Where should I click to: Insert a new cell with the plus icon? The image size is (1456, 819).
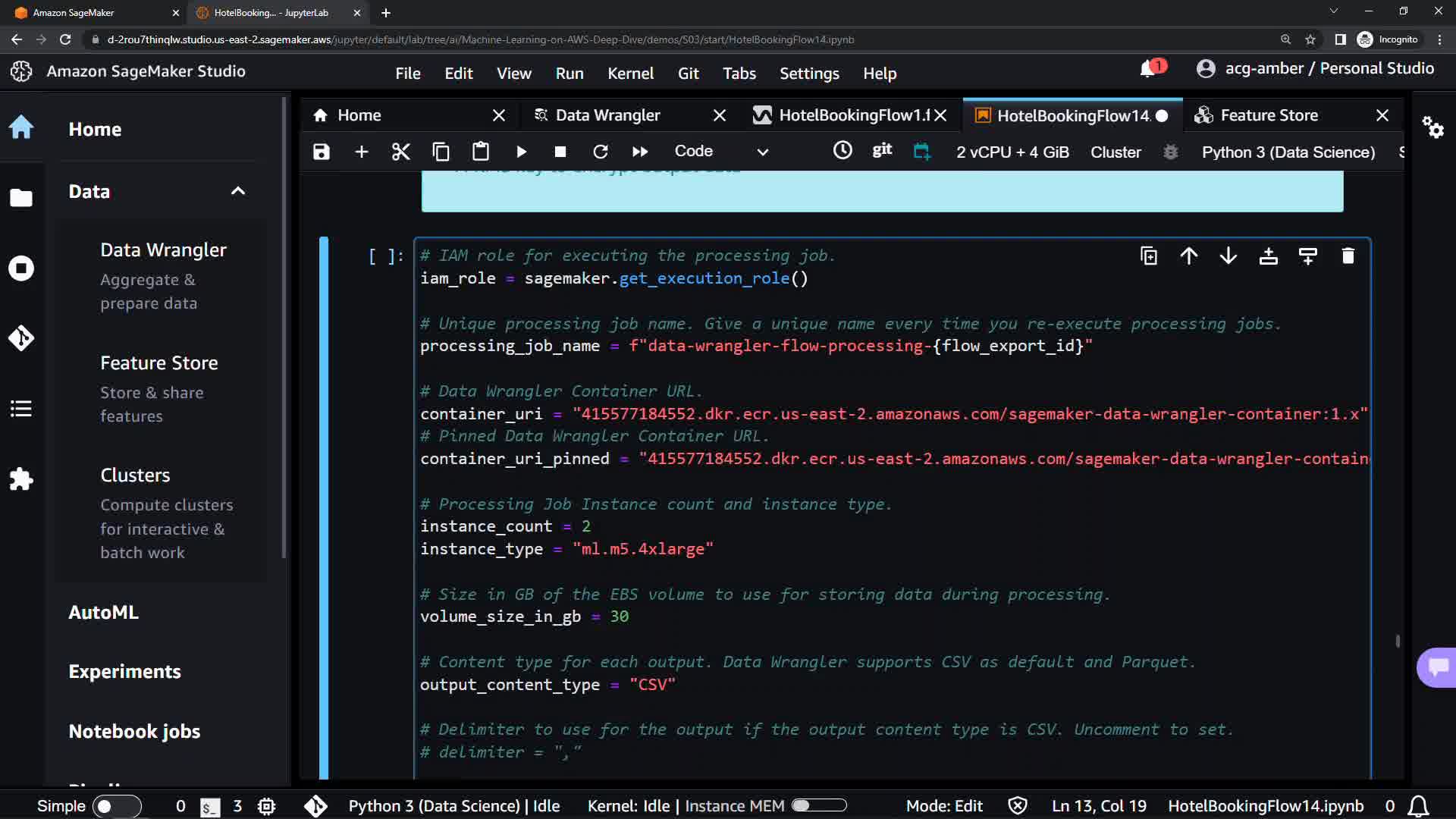coord(362,152)
